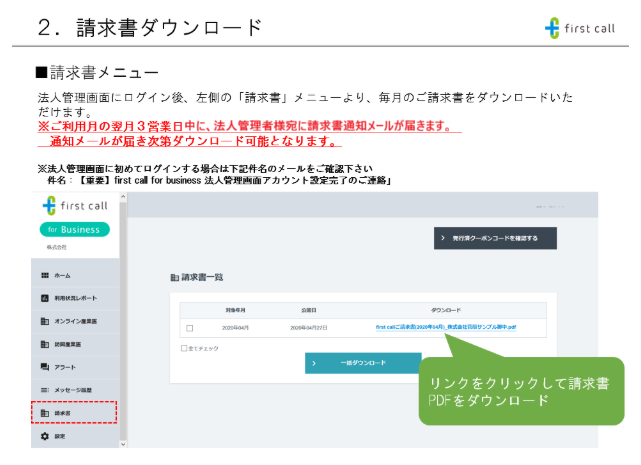Image resolution: width=641 pixels, height=465 pixels.
Task: Click the ■請求書メニュー section heading
Action: [97, 73]
